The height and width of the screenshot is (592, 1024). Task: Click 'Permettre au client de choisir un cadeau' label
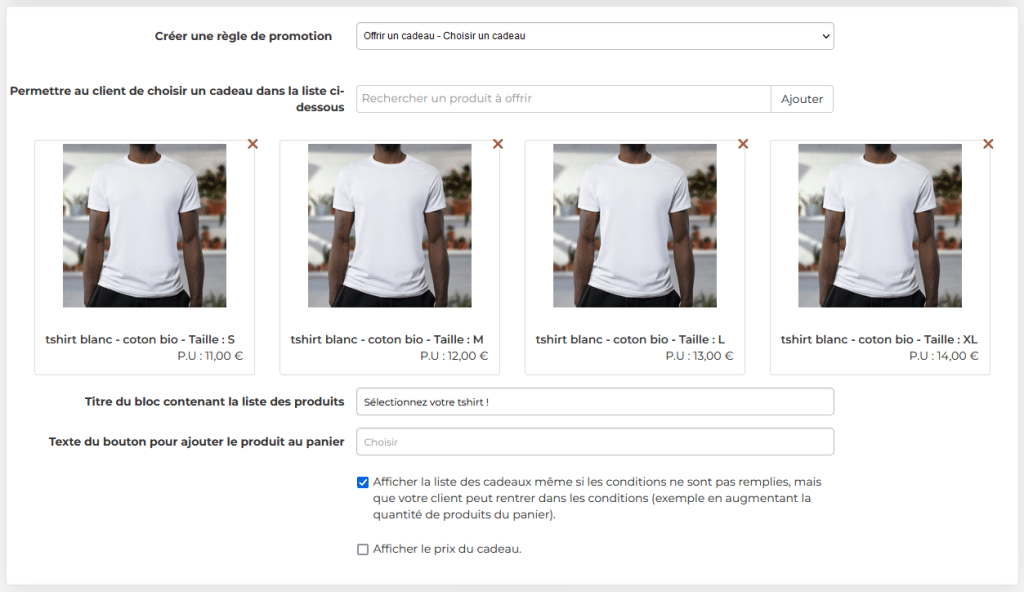[177, 99]
